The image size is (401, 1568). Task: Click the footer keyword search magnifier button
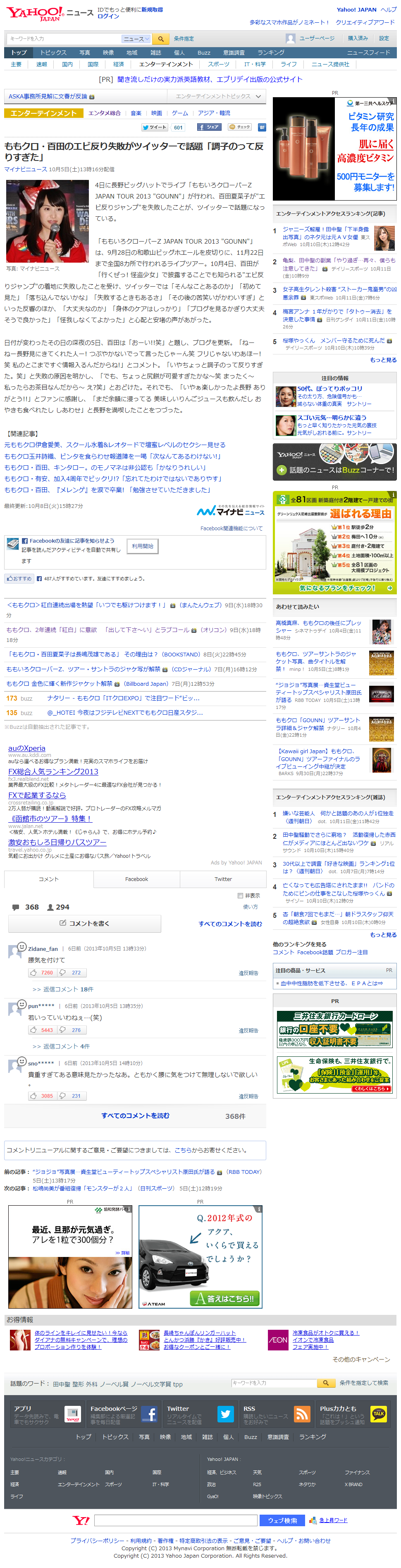coord(326,1383)
